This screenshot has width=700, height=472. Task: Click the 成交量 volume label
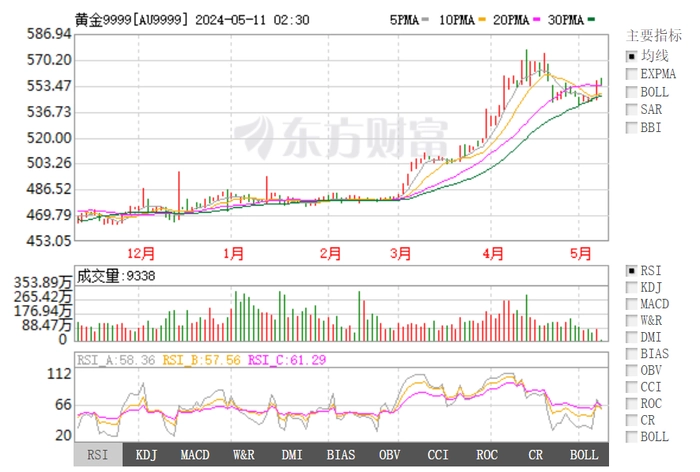98,276
